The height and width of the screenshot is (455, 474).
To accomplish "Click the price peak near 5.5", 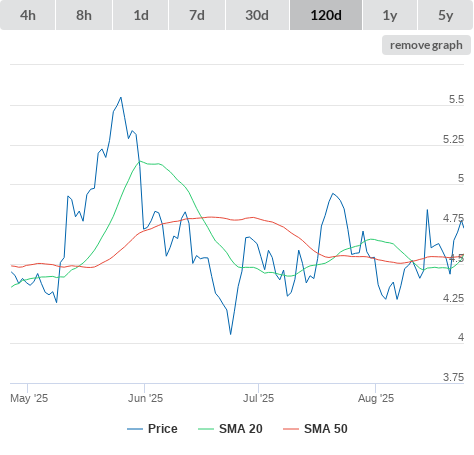I will pos(121,98).
